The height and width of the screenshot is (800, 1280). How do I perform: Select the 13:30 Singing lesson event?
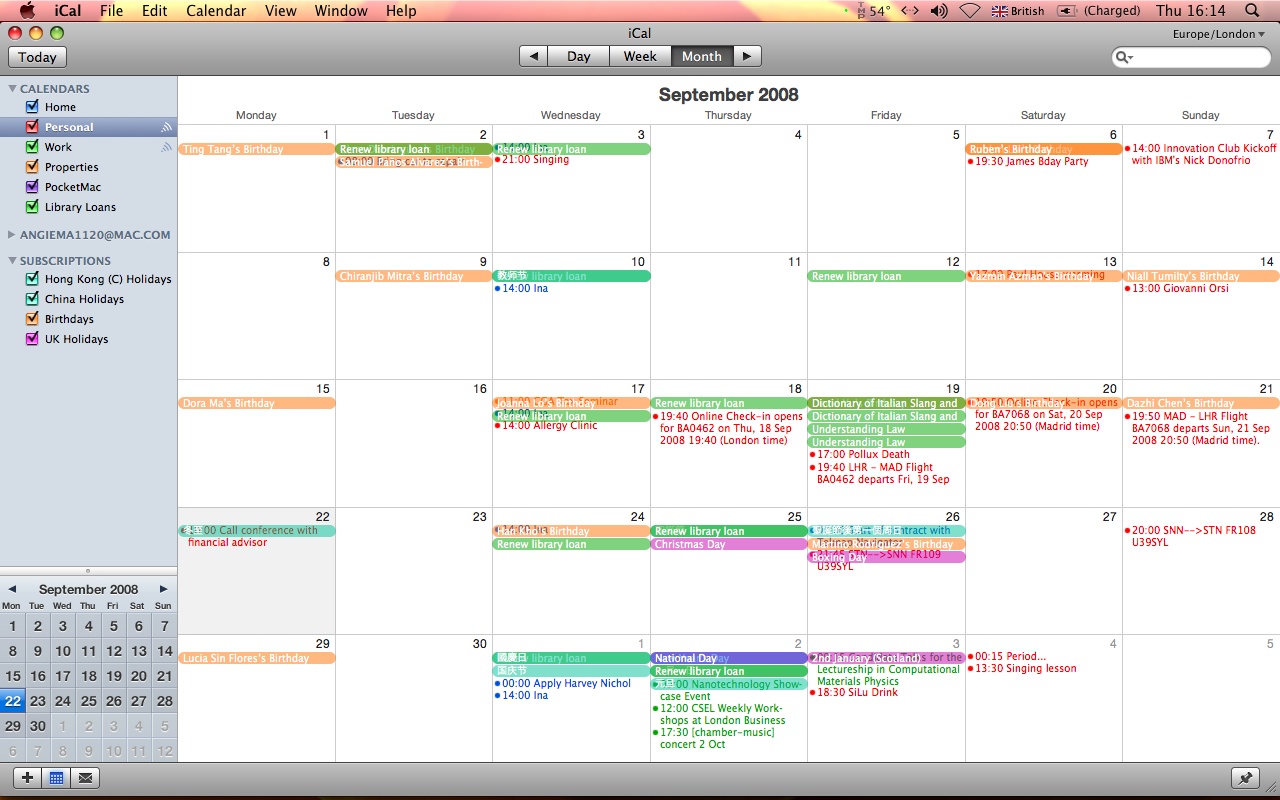pyautogui.click(x=1022, y=669)
